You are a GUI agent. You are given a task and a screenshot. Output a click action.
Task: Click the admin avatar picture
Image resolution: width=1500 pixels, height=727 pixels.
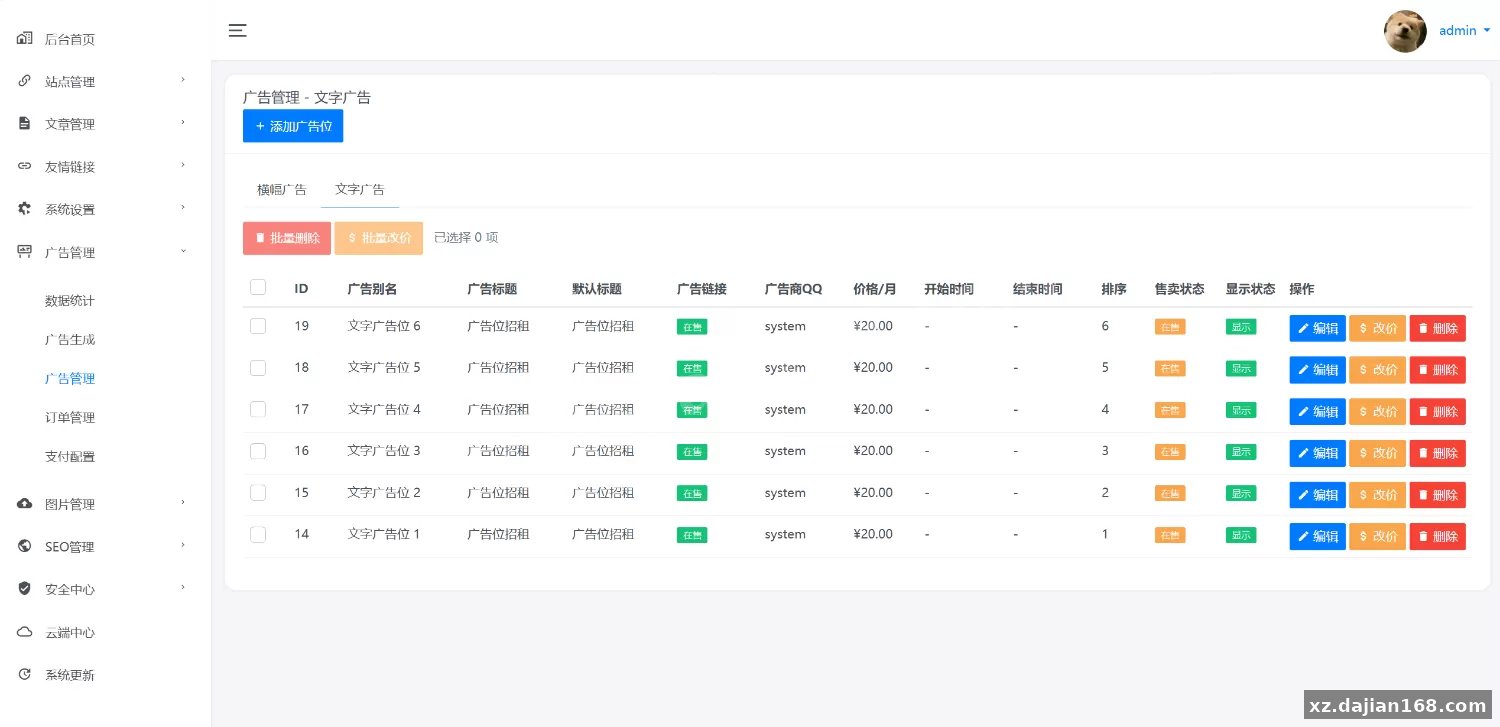tap(1405, 31)
